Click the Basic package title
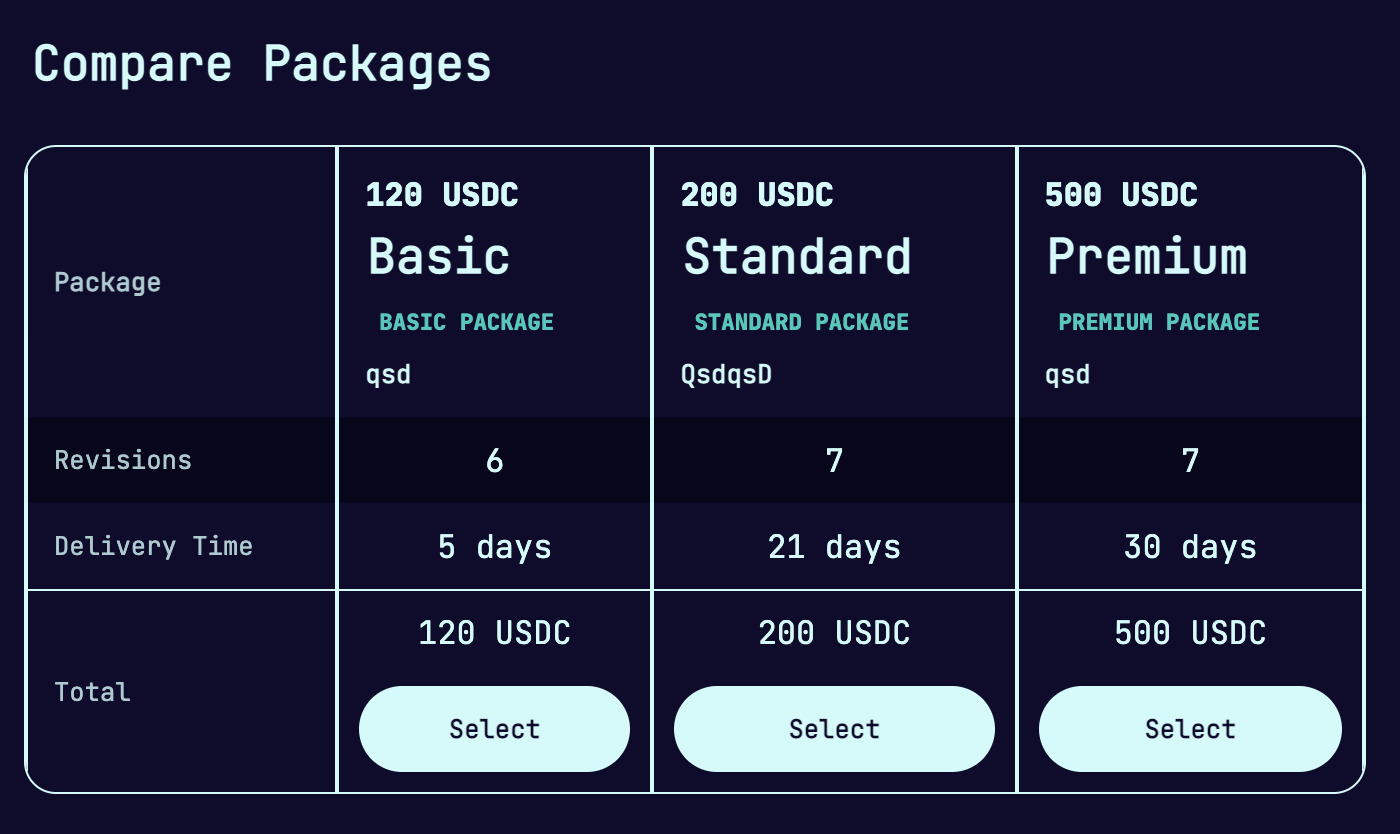This screenshot has width=1400, height=834. pyautogui.click(x=438, y=256)
